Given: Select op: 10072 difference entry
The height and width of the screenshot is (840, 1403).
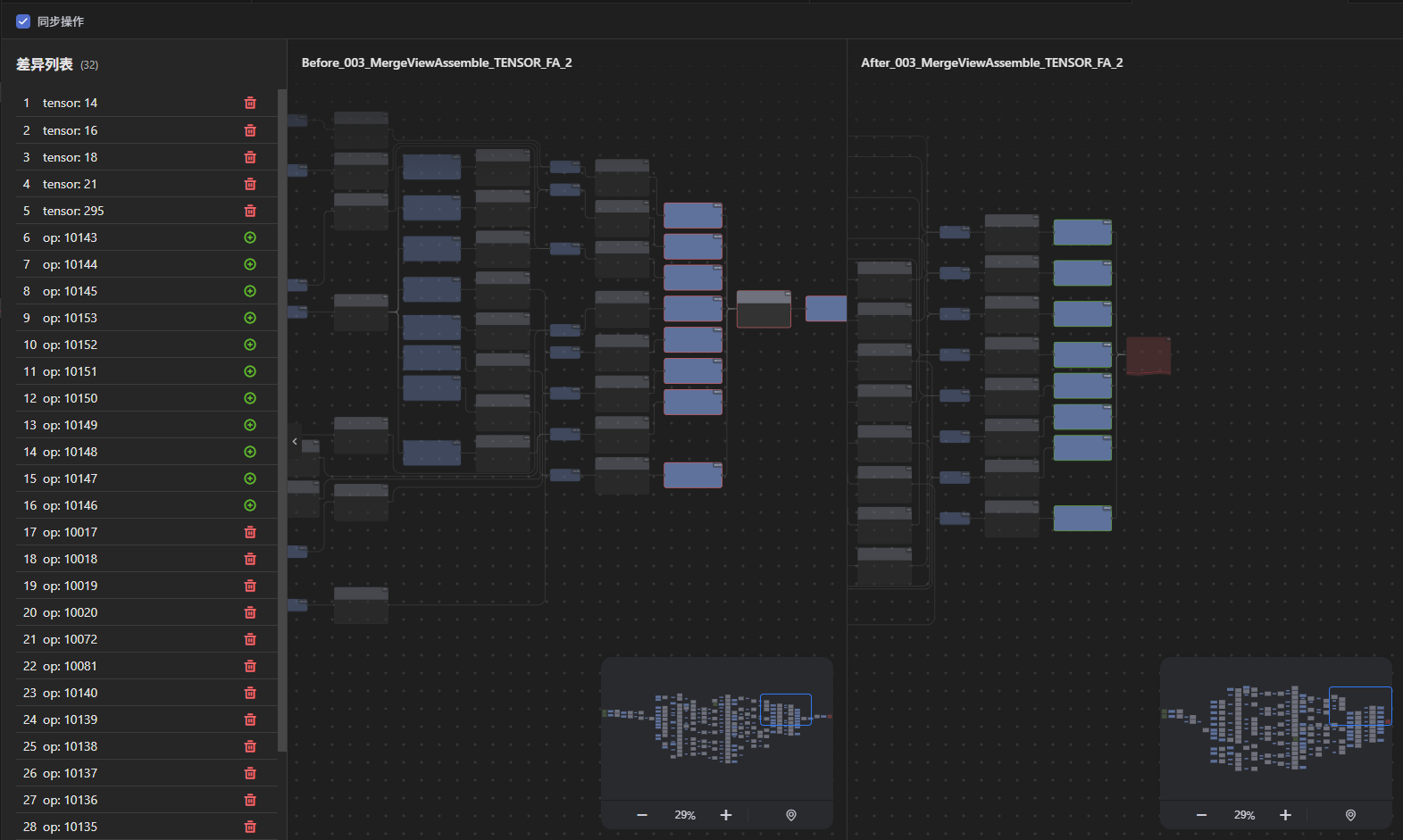Looking at the screenshot, I should coord(70,639).
